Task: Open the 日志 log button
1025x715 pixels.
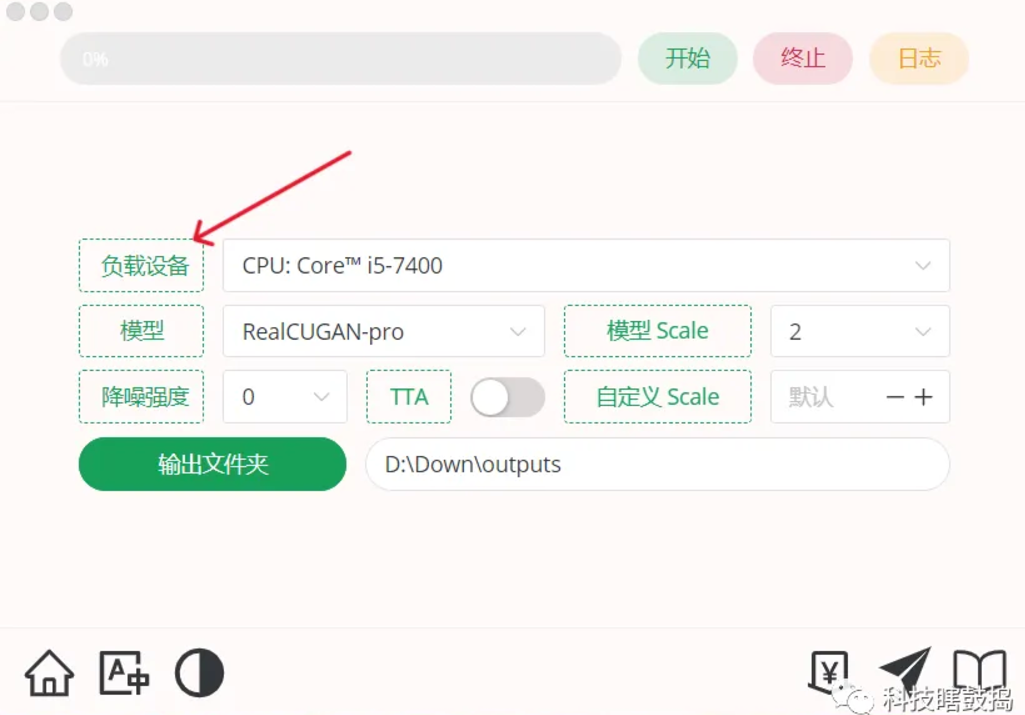Action: 919,58
